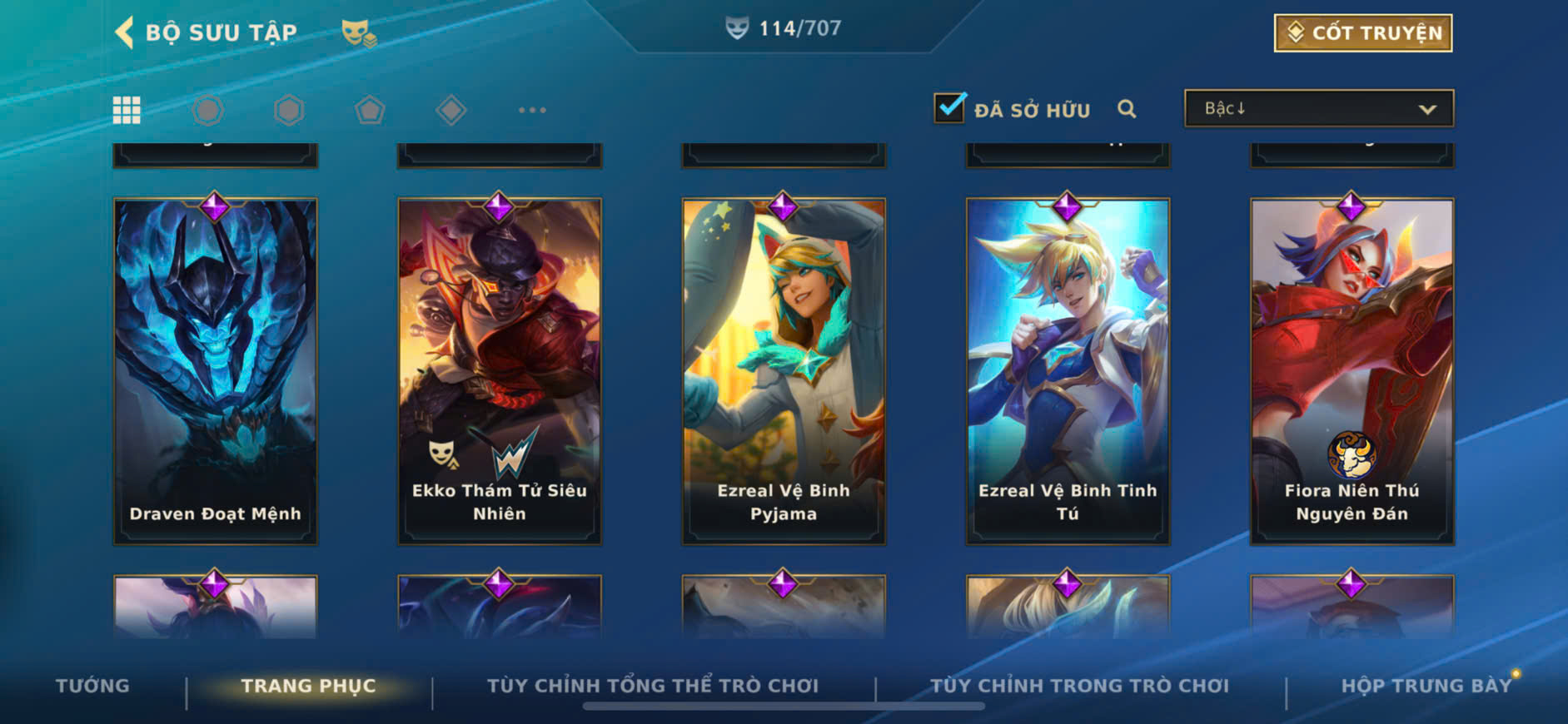Uncheck the Đã Sở Hữu checkbox
This screenshot has height=724, width=1568.
pos(949,107)
